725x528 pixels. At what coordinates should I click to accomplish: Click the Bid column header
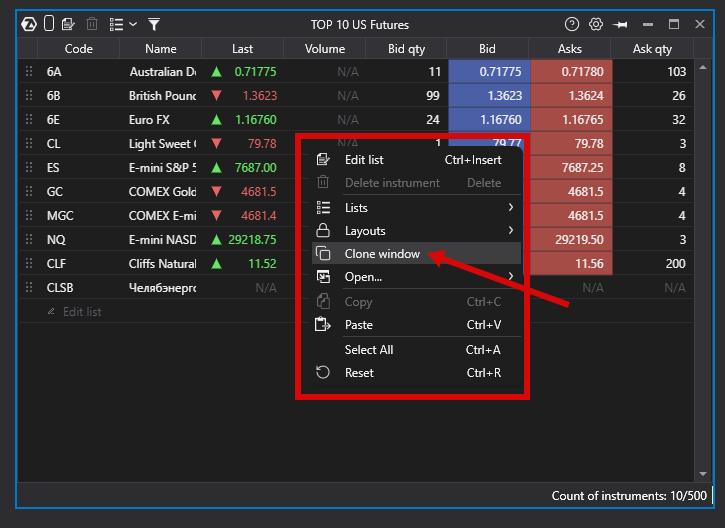(487, 49)
